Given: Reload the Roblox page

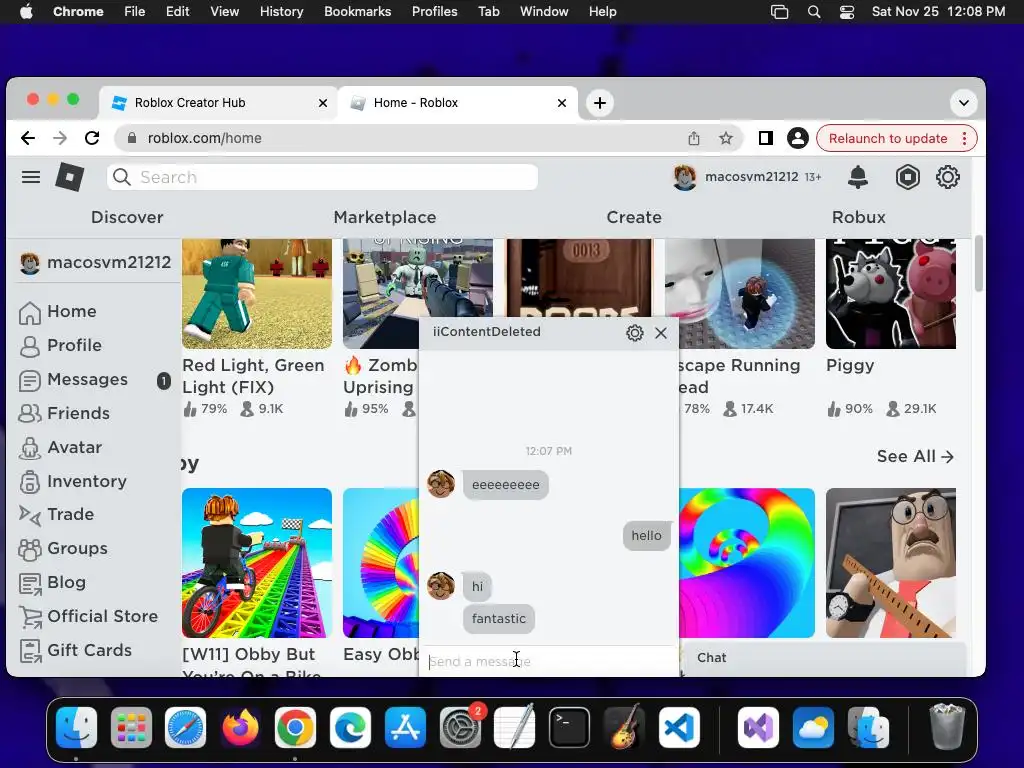Looking at the screenshot, I should (92, 138).
